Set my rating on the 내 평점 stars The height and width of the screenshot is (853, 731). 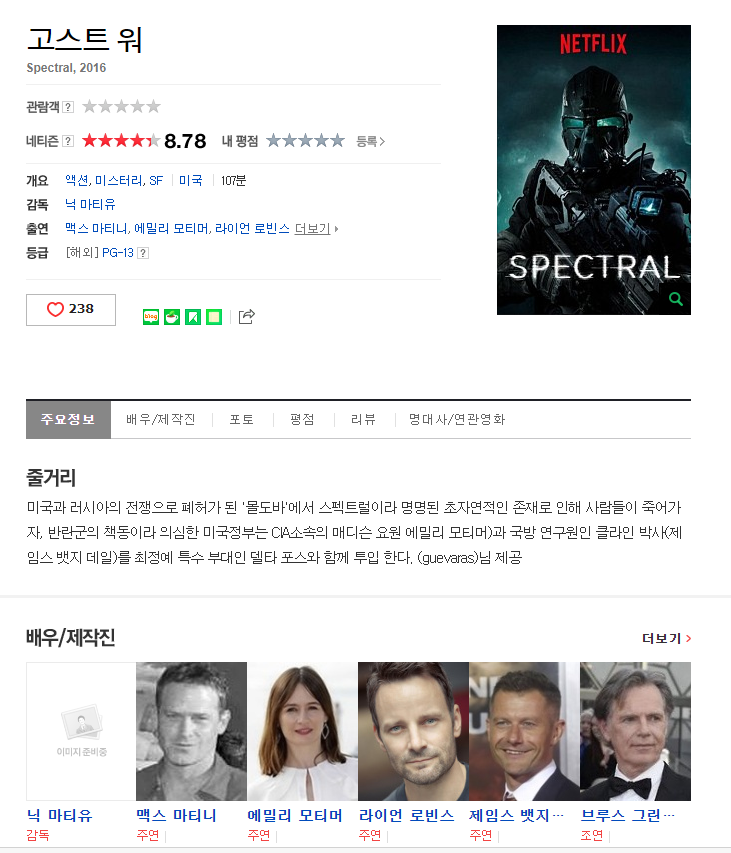point(305,141)
